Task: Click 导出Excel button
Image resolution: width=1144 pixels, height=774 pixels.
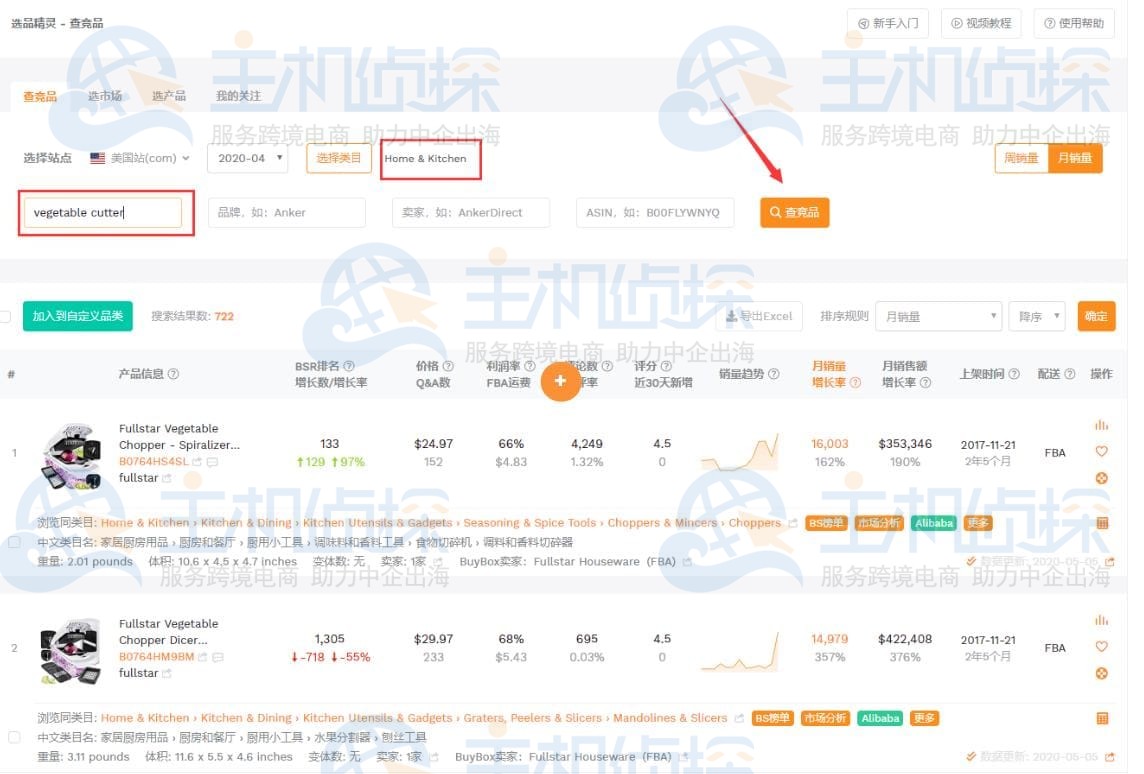Action: (x=759, y=317)
